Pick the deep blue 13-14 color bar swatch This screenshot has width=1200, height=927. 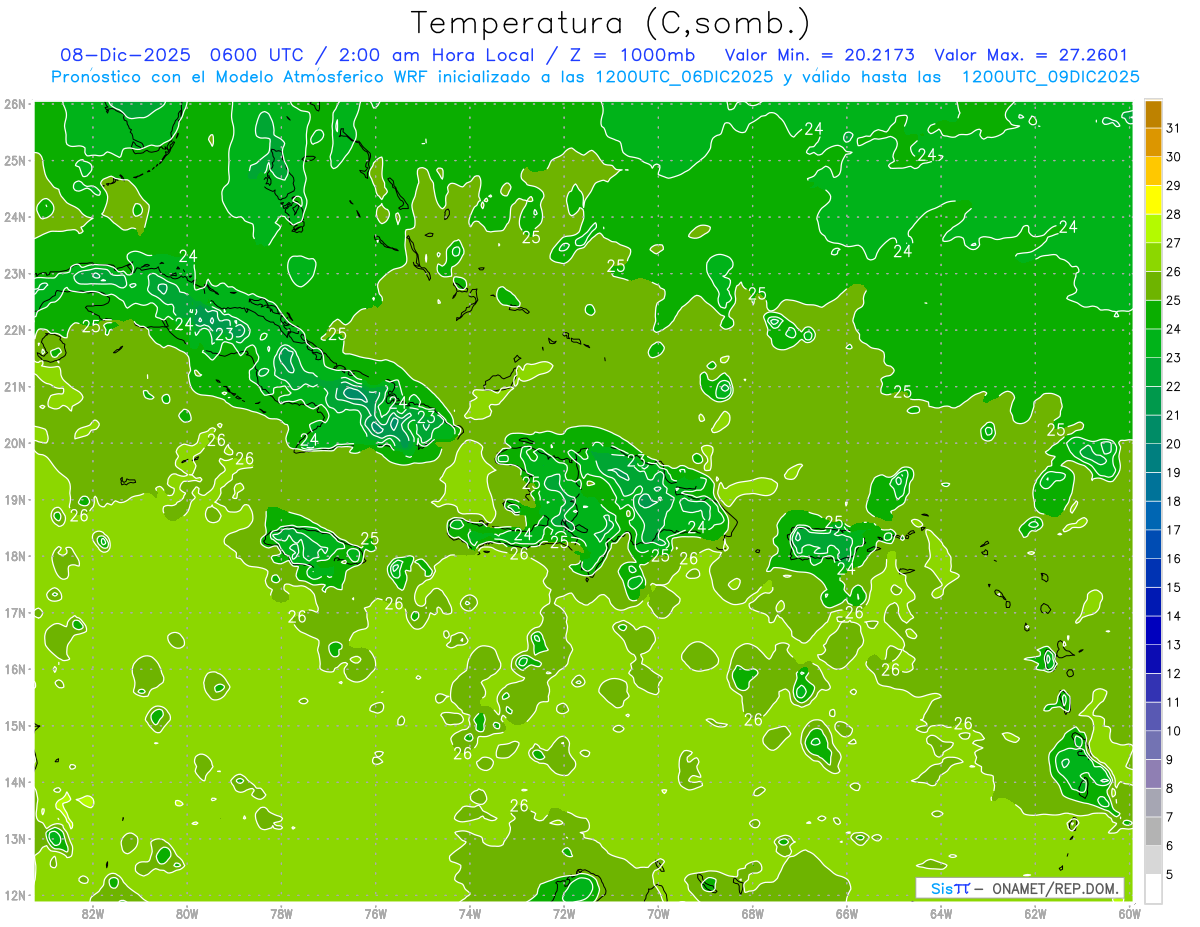1153,631
